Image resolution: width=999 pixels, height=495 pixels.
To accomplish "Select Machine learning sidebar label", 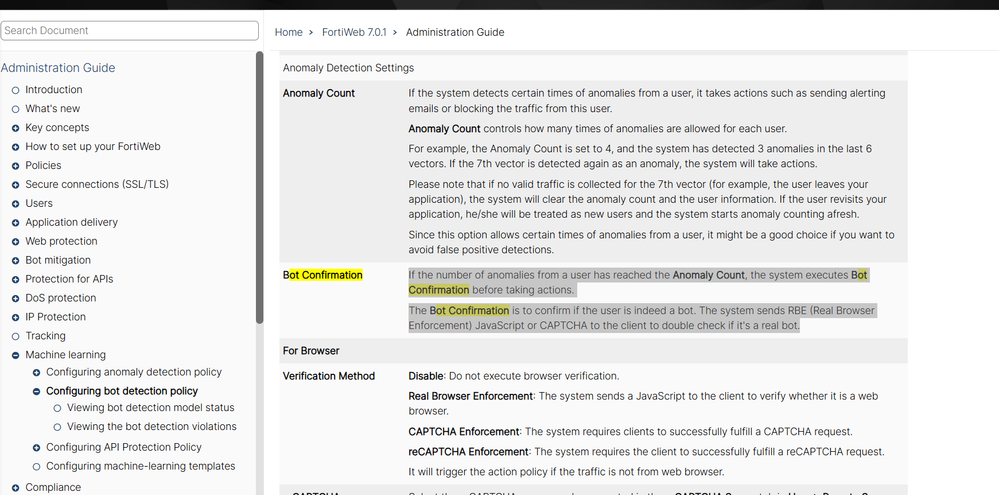I will pyautogui.click(x=66, y=355).
